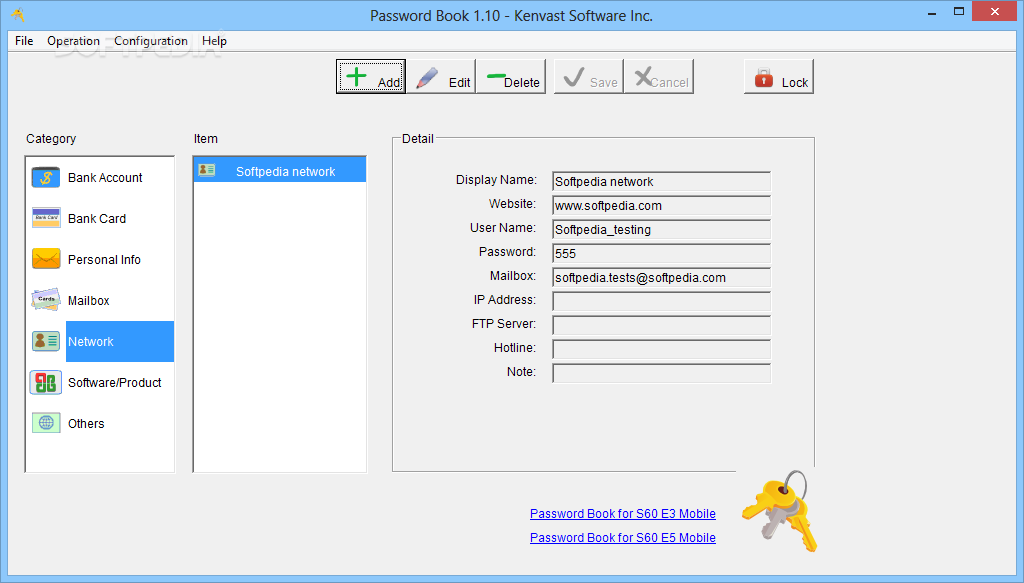Select the "Softpedia network" item text
The image size is (1024, 583).
285,172
